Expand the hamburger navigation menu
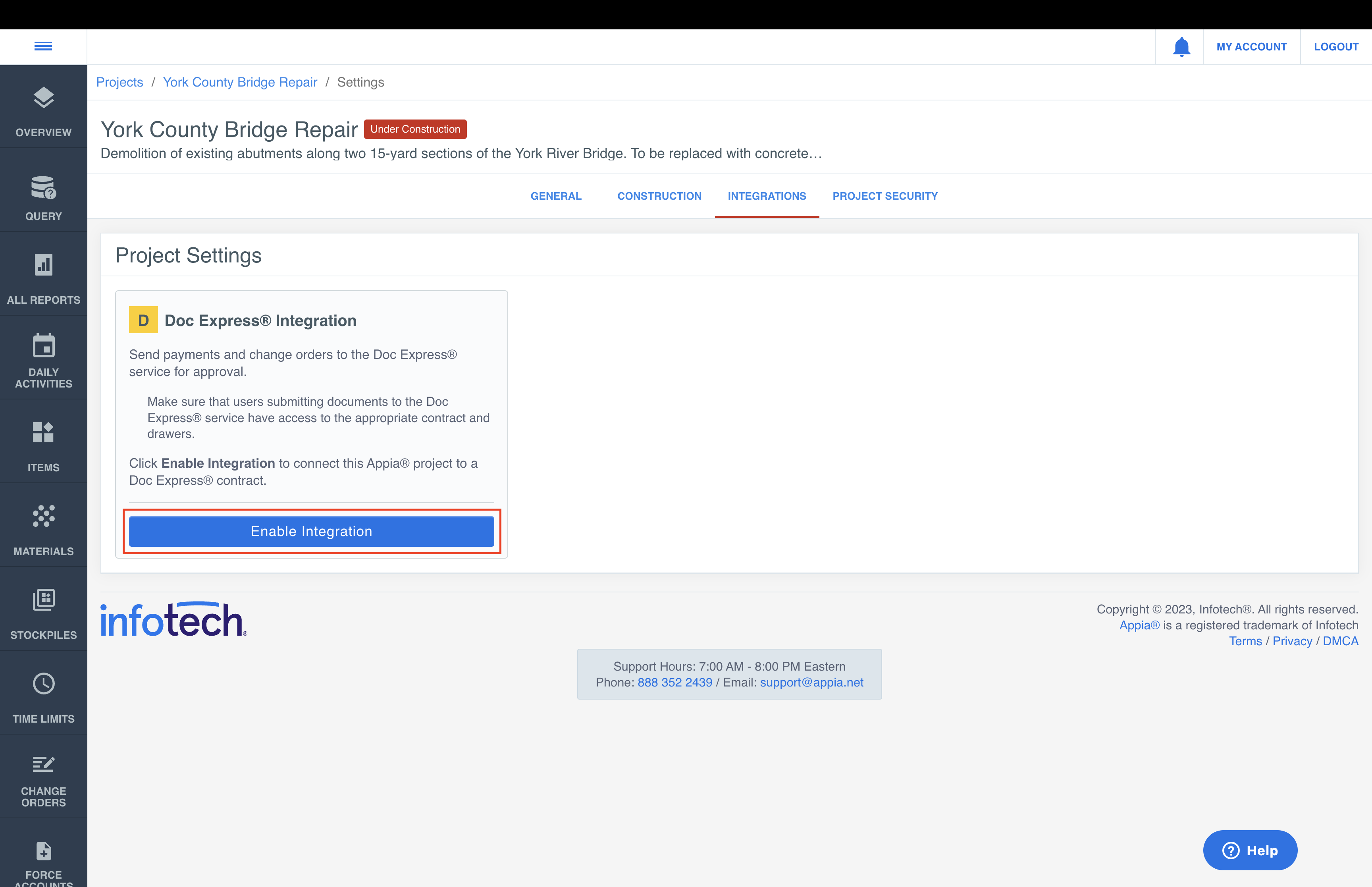Image resolution: width=1372 pixels, height=887 pixels. click(x=43, y=46)
